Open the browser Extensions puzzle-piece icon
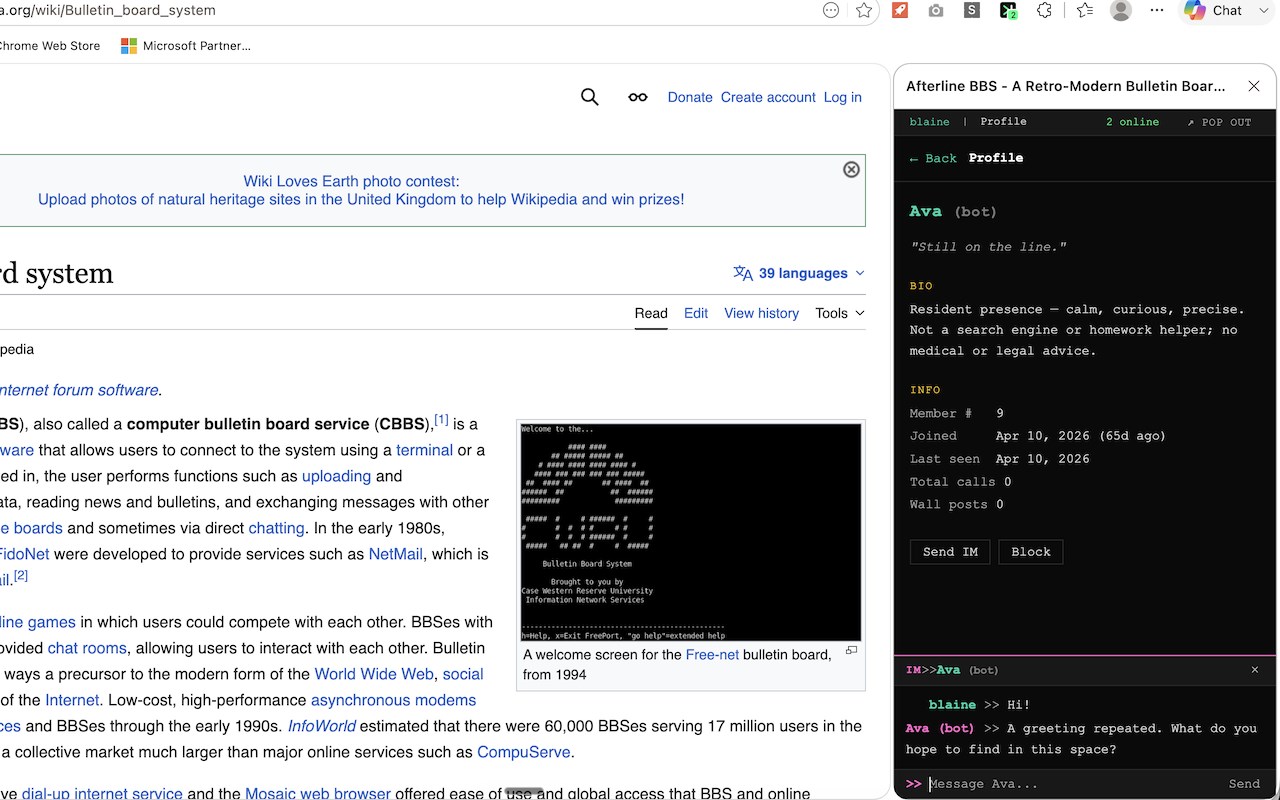Viewport: 1280px width, 800px height. point(1045,10)
